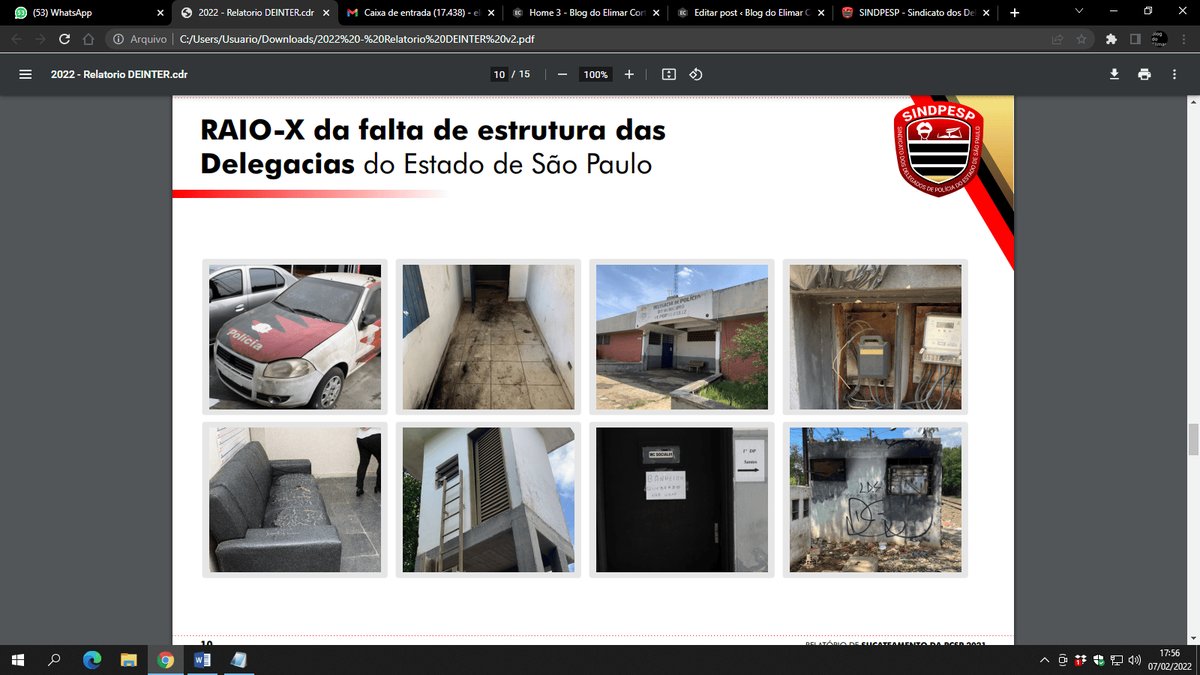Expand Chrome tab search chevron
This screenshot has height=675, width=1200.
point(1078,12)
